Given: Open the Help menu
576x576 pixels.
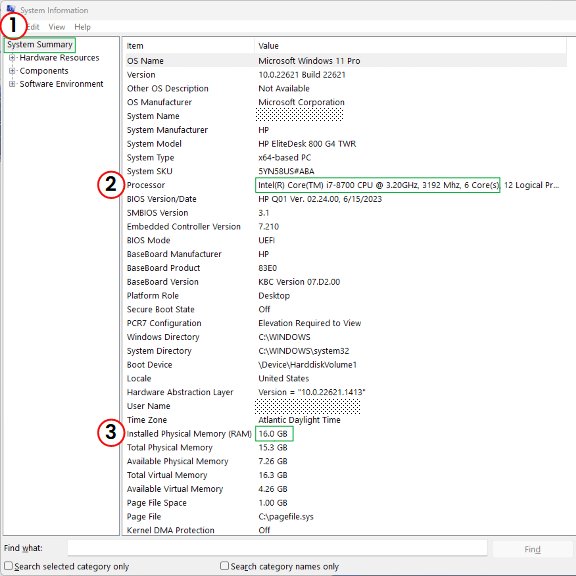Looking at the screenshot, I should (82, 27).
